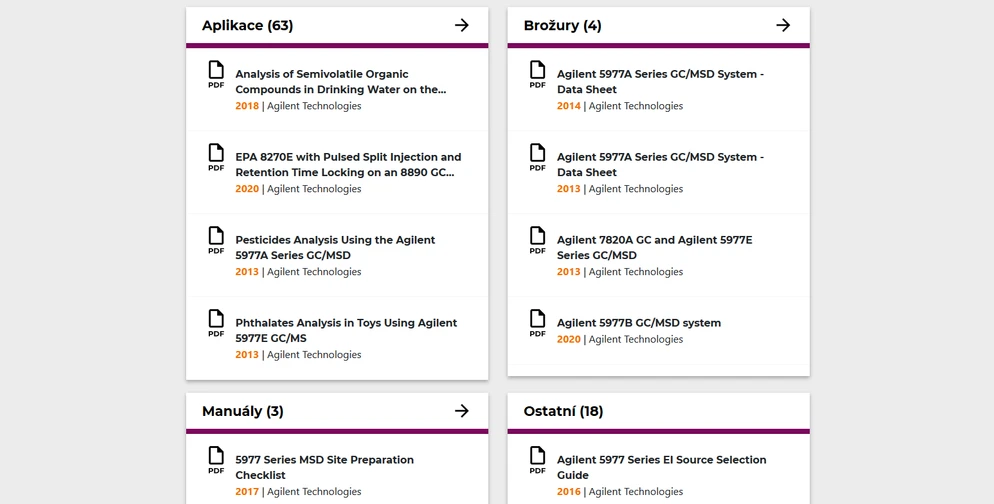The image size is (994, 504).
Task: Open 5977 Series MSD Site Preparation Checklist
Action: pos(325,468)
